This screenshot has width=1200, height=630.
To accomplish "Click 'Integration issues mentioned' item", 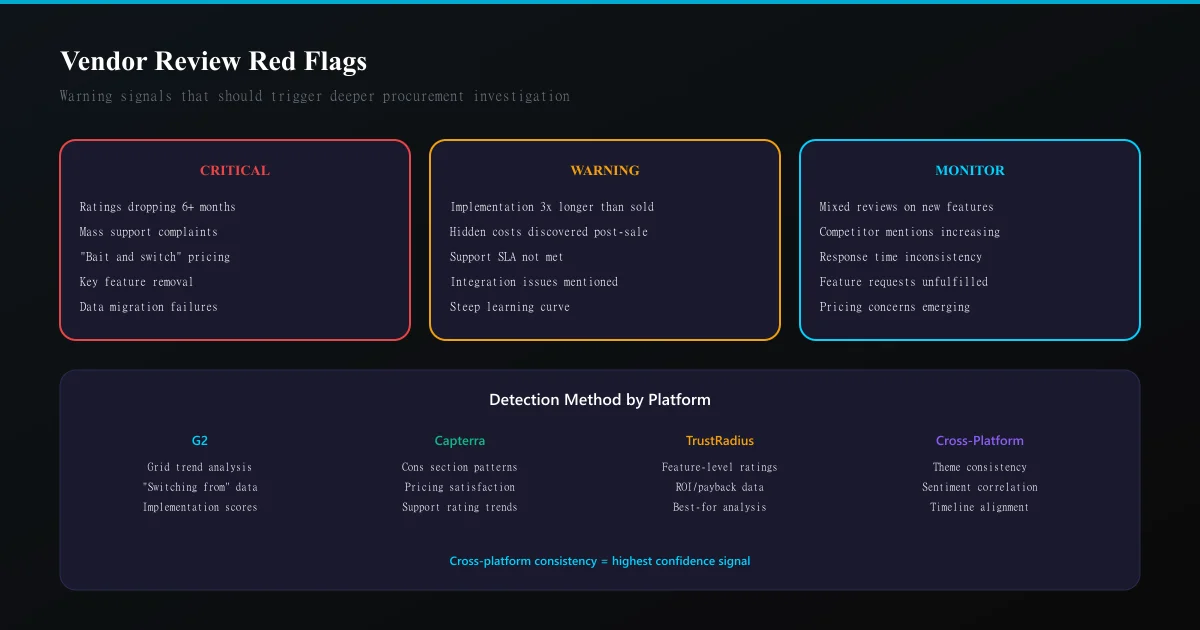I will tap(534, 282).
